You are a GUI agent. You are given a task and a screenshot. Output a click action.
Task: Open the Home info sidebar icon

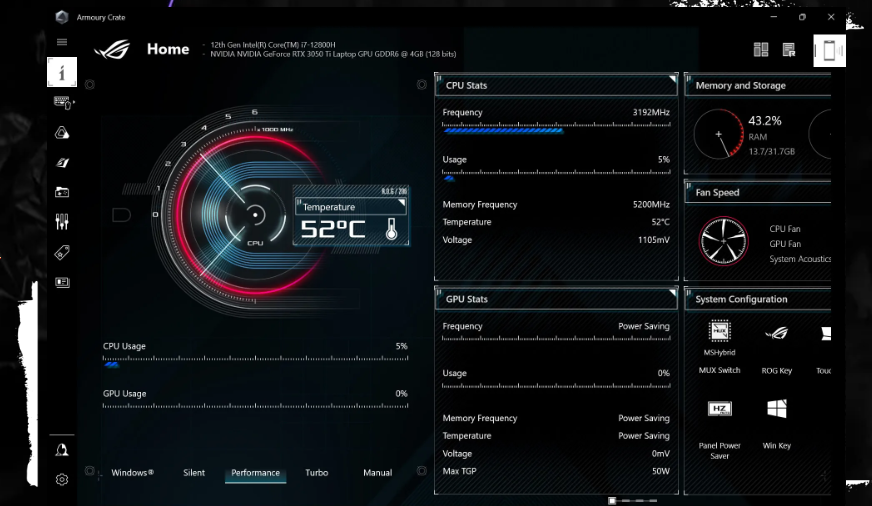pyautogui.click(x=62, y=72)
